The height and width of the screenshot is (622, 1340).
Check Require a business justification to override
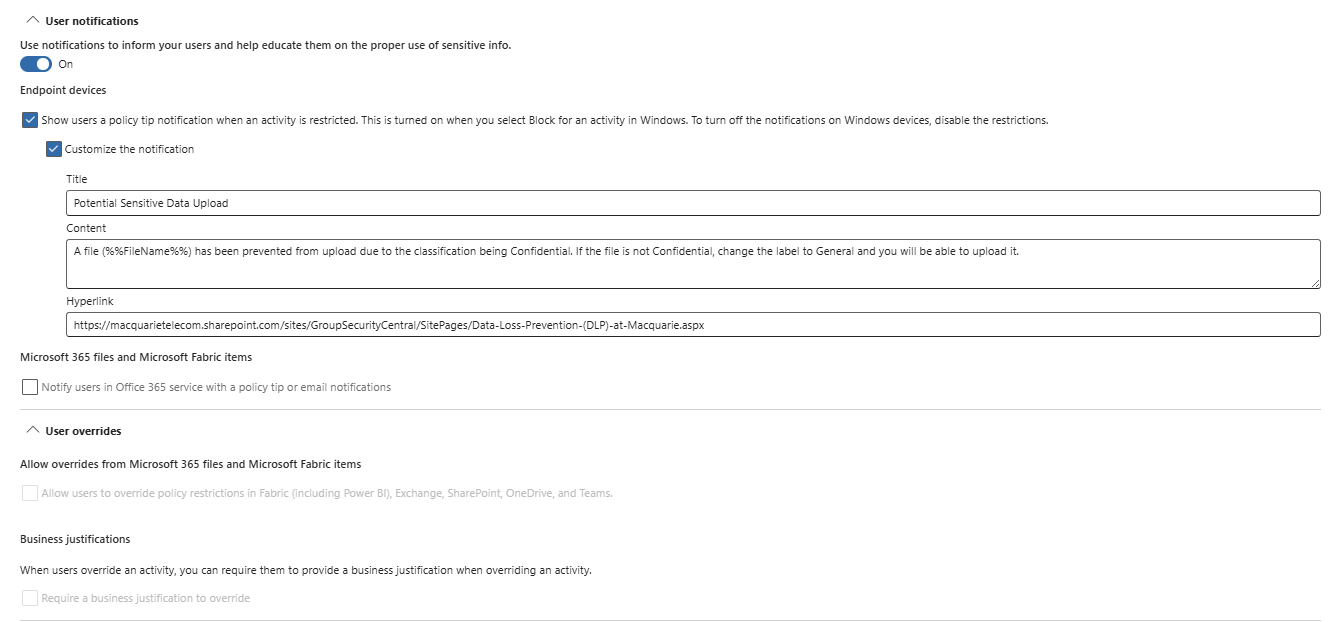(x=29, y=598)
